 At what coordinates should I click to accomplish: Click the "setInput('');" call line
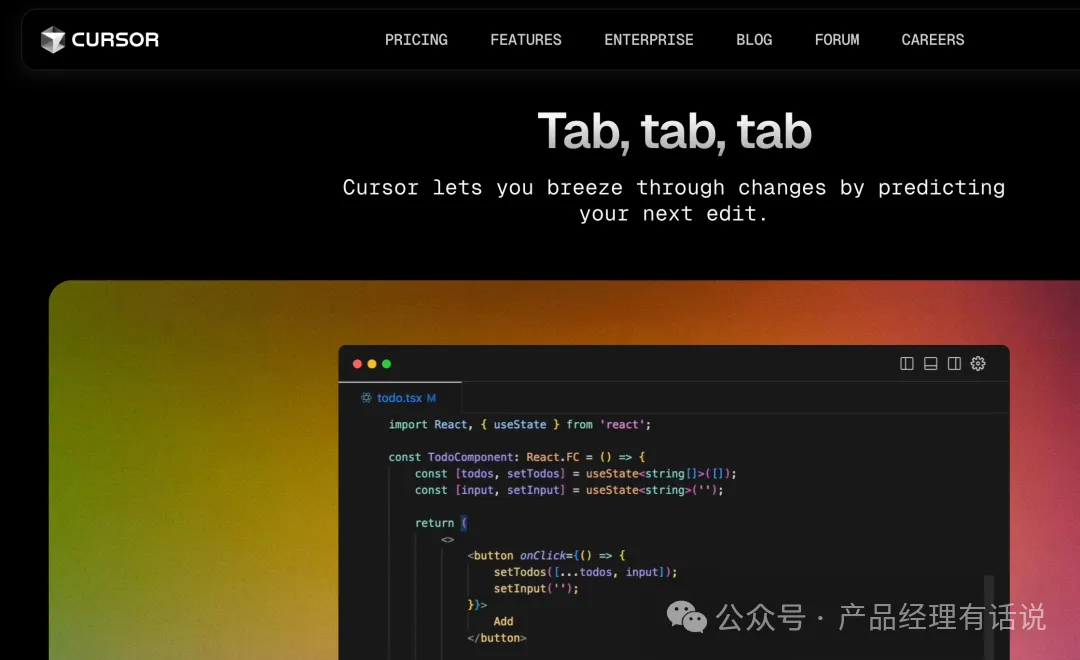click(536, 588)
